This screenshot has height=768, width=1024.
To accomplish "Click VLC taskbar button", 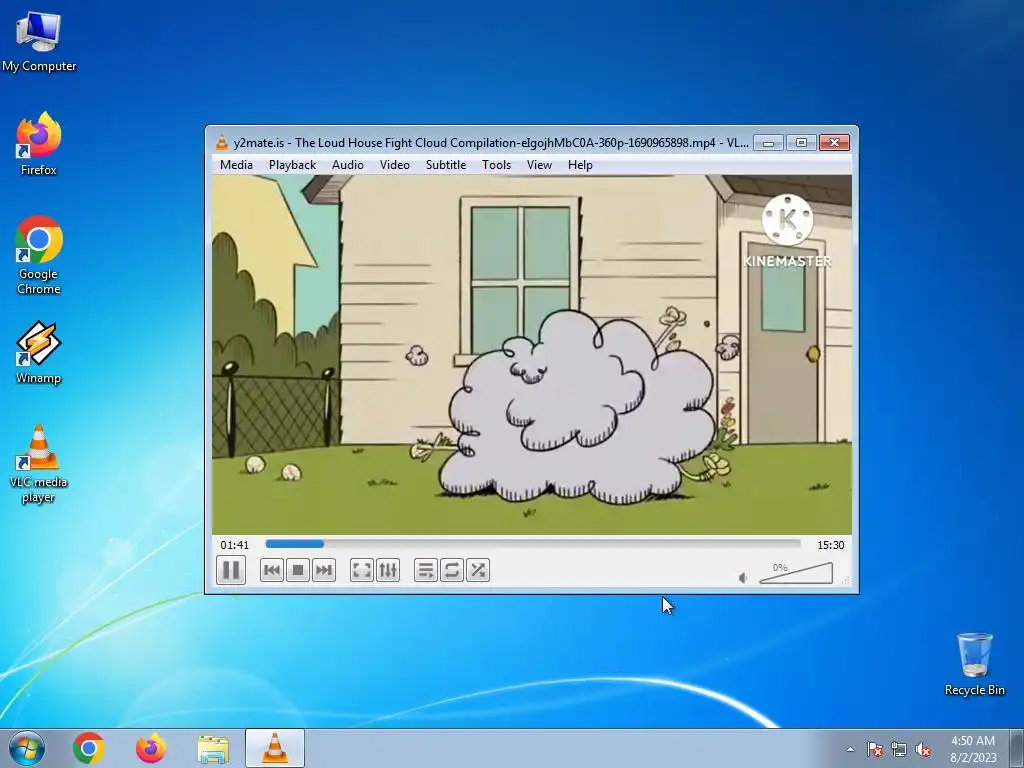I will coord(275,748).
